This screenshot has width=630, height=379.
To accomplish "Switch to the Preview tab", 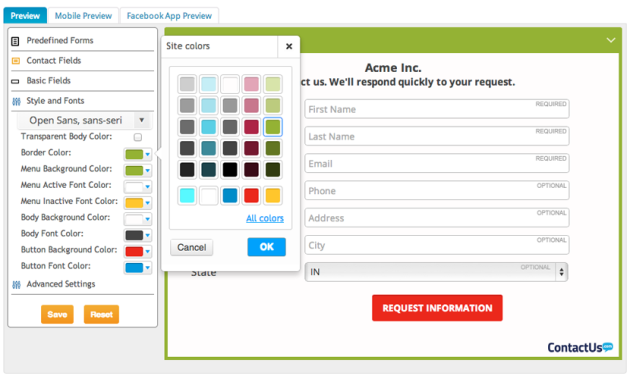I will click(25, 16).
